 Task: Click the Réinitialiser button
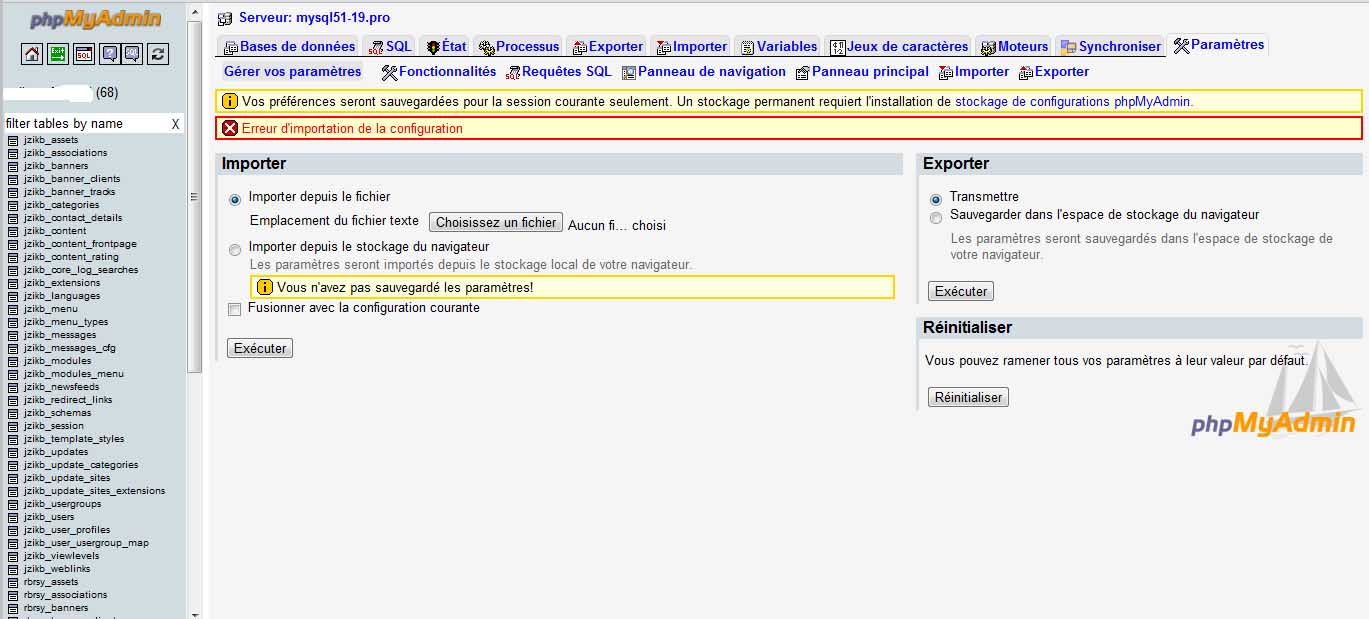coord(967,397)
